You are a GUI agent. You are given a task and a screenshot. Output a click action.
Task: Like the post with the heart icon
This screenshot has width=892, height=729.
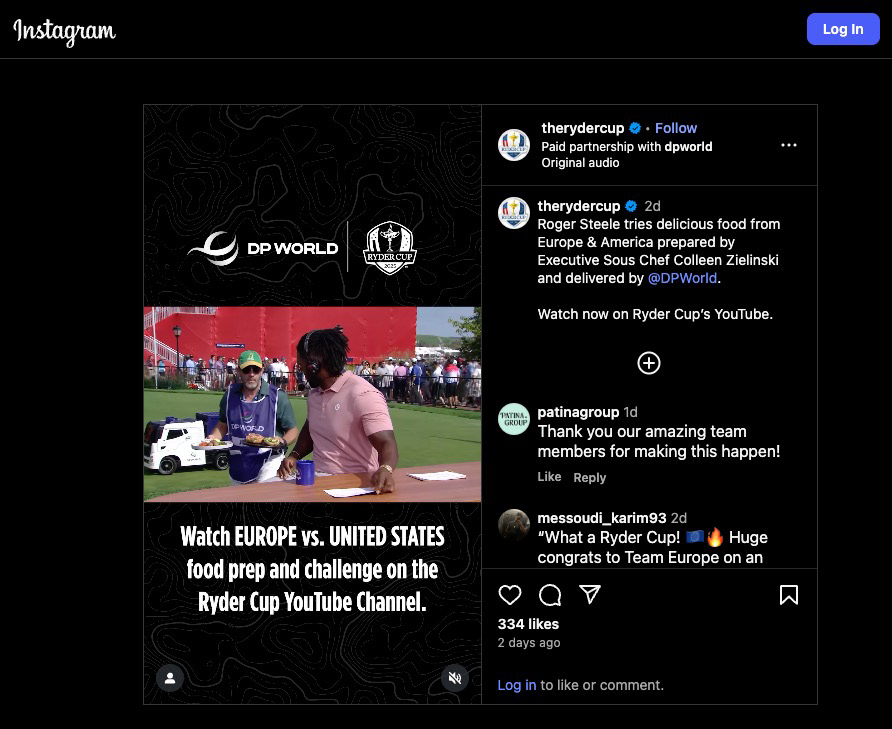pos(510,595)
